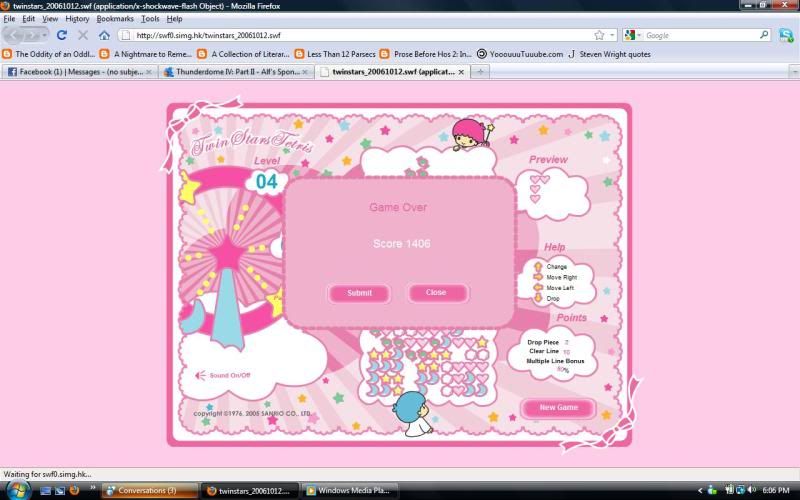Screen dimensions: 800x500
Task: Switch to the Facebook Messages tab
Action: (79, 72)
